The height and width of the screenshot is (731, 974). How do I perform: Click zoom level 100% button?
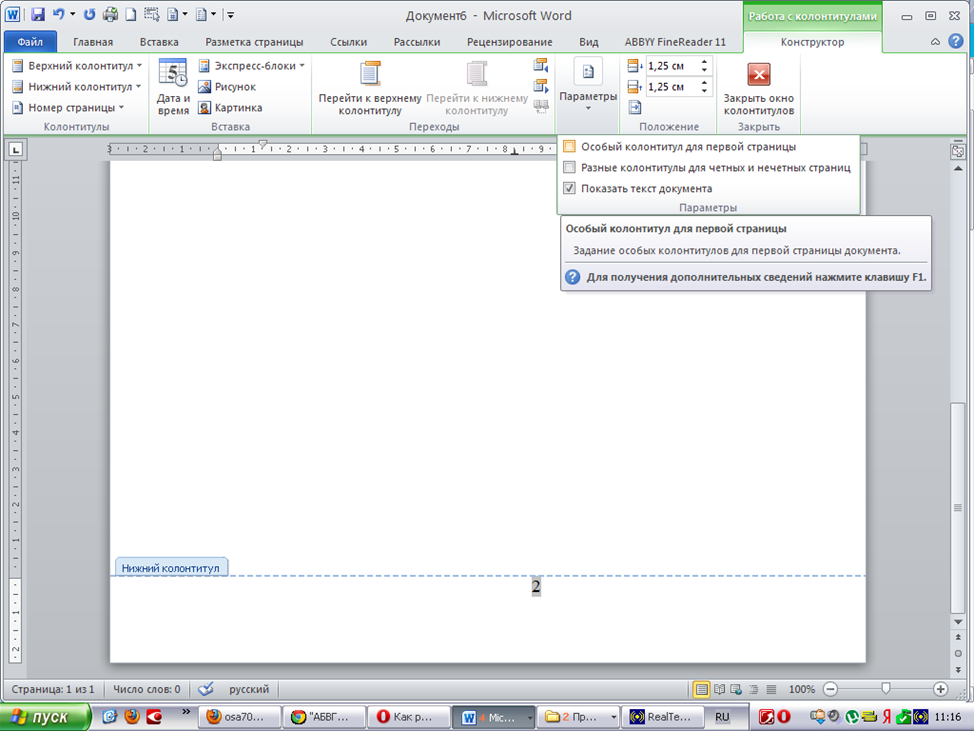point(801,689)
